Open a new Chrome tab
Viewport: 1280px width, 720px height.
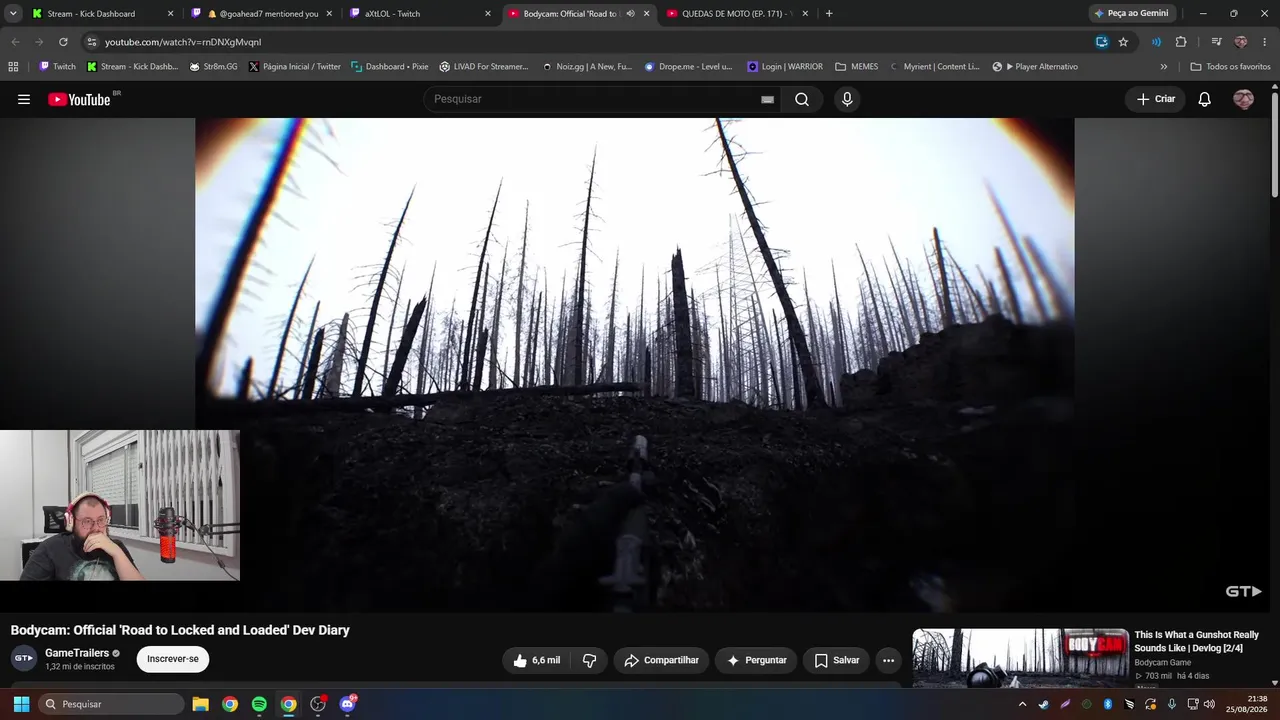coord(829,14)
